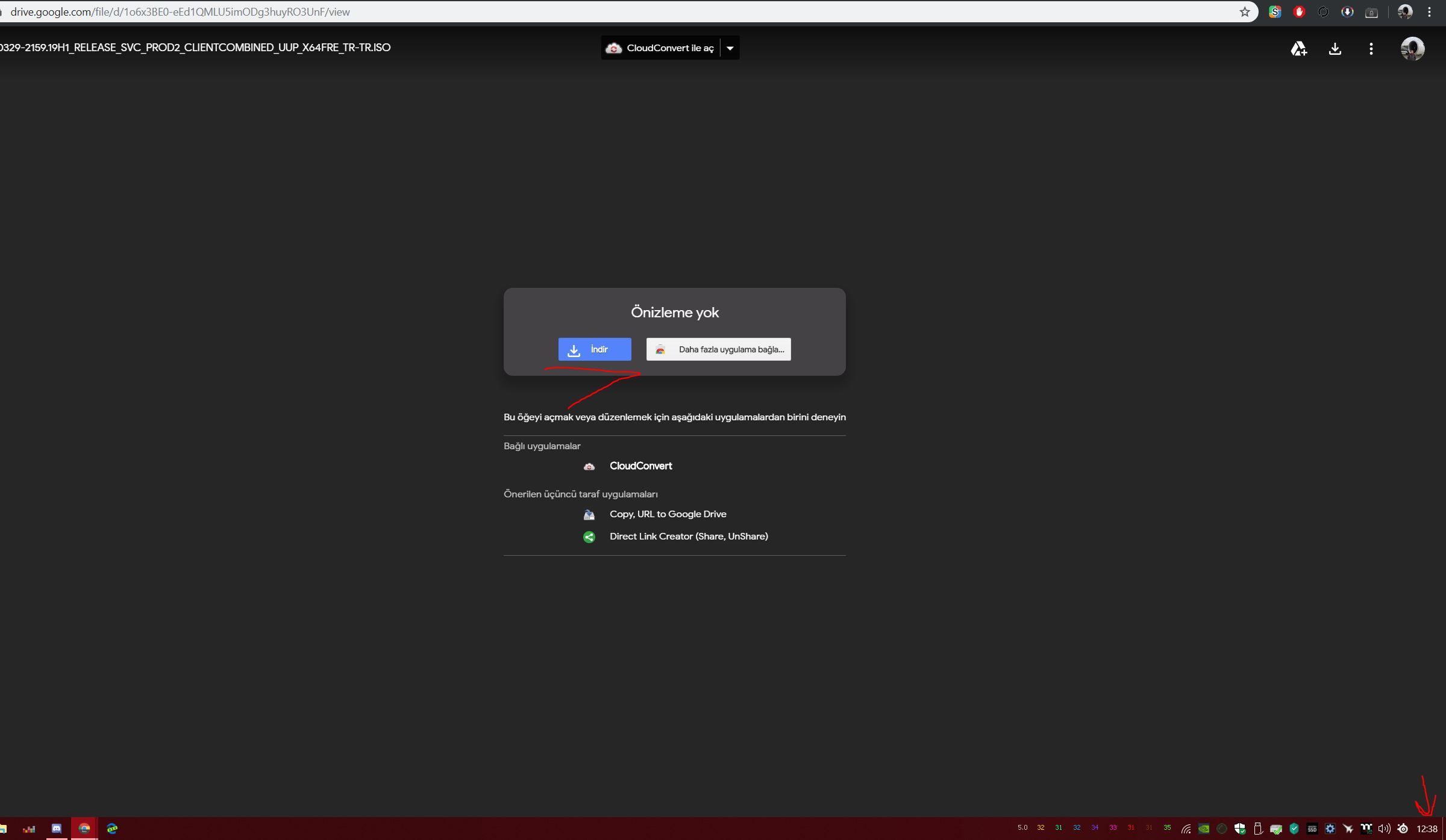Click the rainbow download-arrow extension icon
Viewport: 1446px width, 840px height.
tap(1347, 12)
